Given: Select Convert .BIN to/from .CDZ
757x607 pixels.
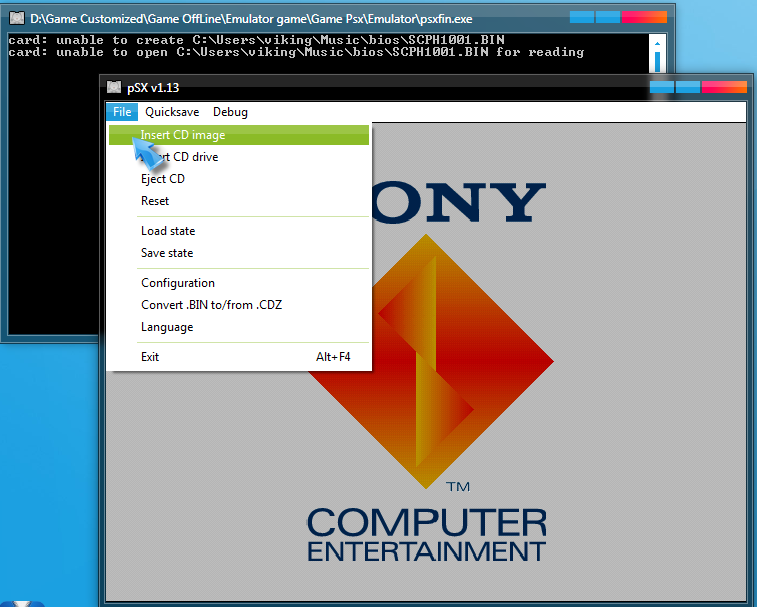Looking at the screenshot, I should click(239, 305).
